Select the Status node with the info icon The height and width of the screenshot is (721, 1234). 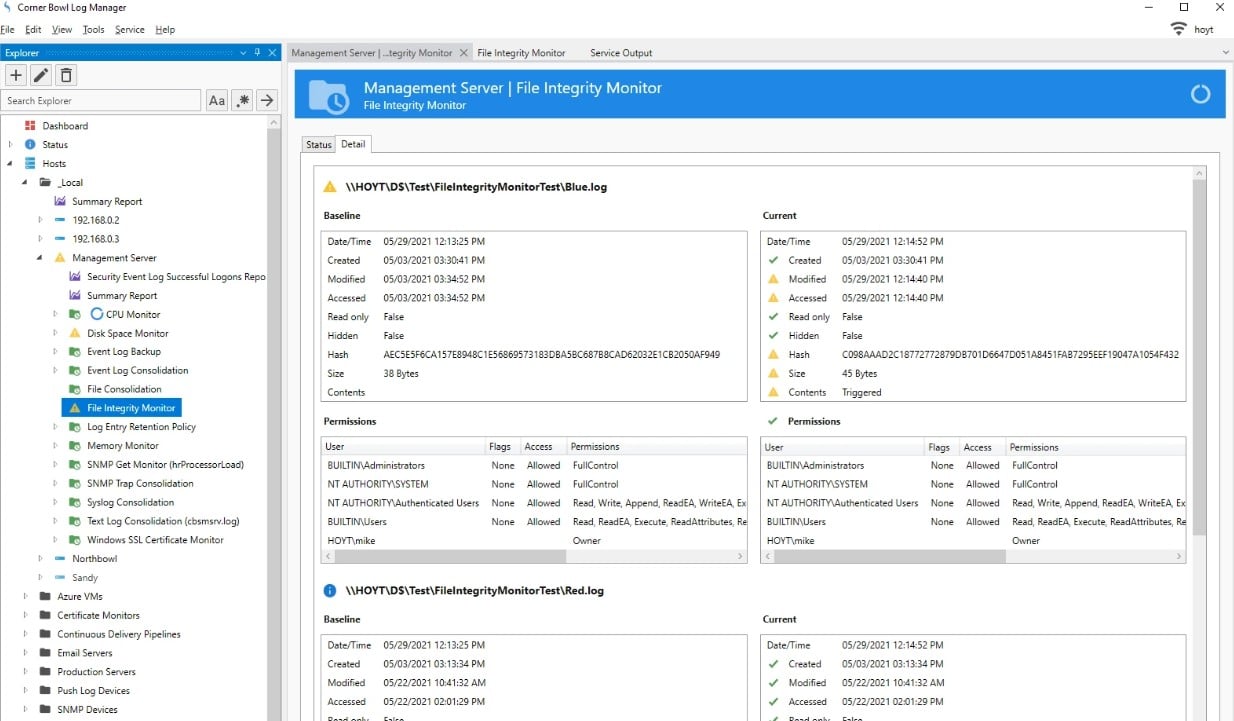point(55,145)
